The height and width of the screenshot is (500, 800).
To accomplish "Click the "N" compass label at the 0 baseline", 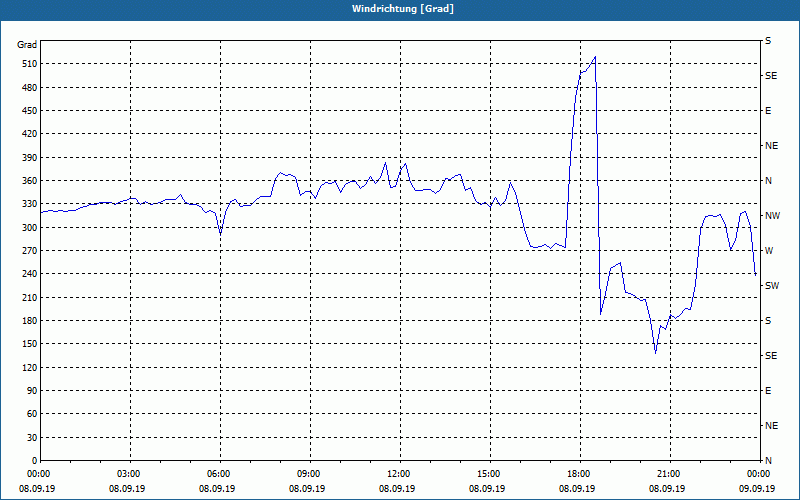I will pos(768,461).
